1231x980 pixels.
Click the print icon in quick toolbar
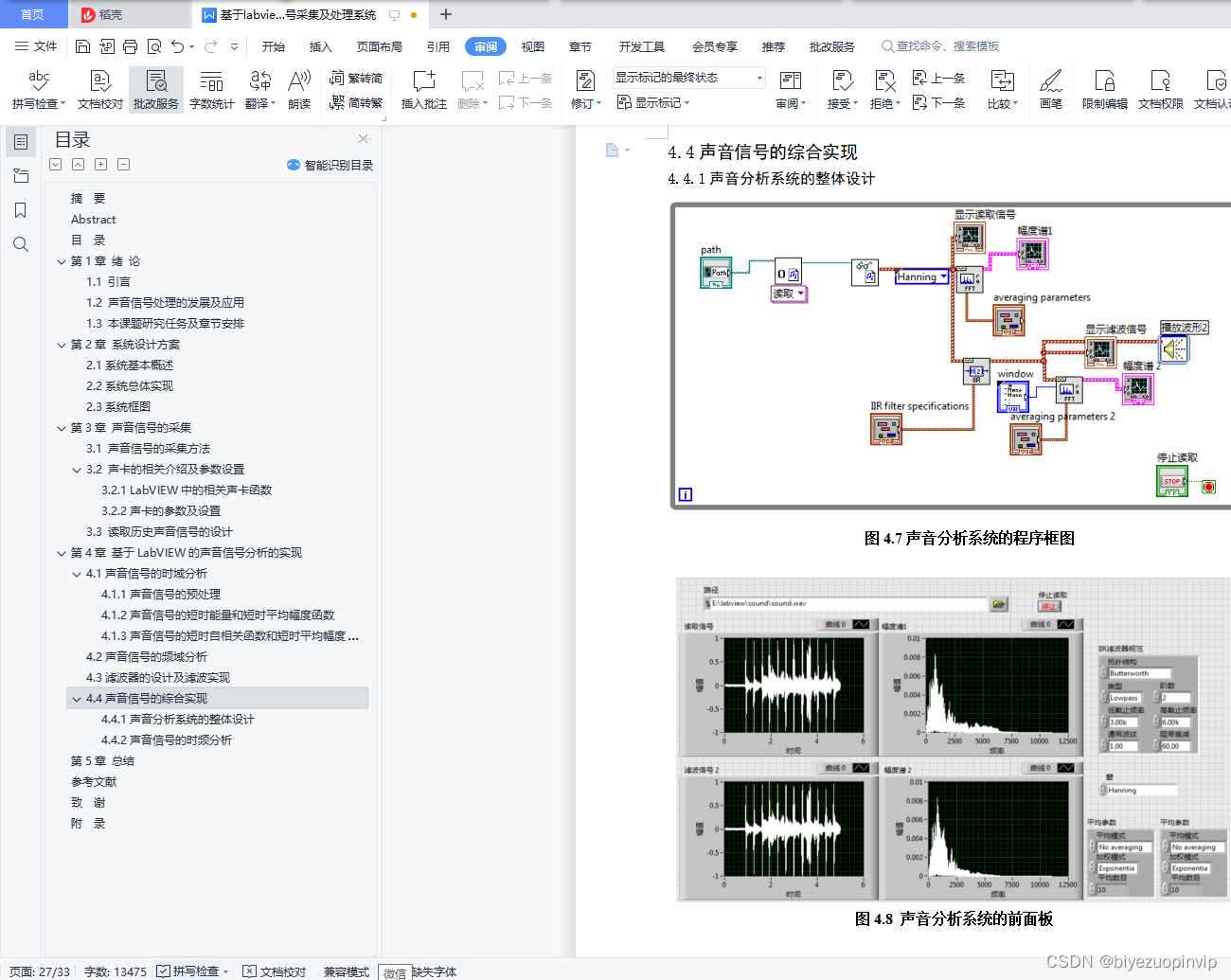point(130,46)
